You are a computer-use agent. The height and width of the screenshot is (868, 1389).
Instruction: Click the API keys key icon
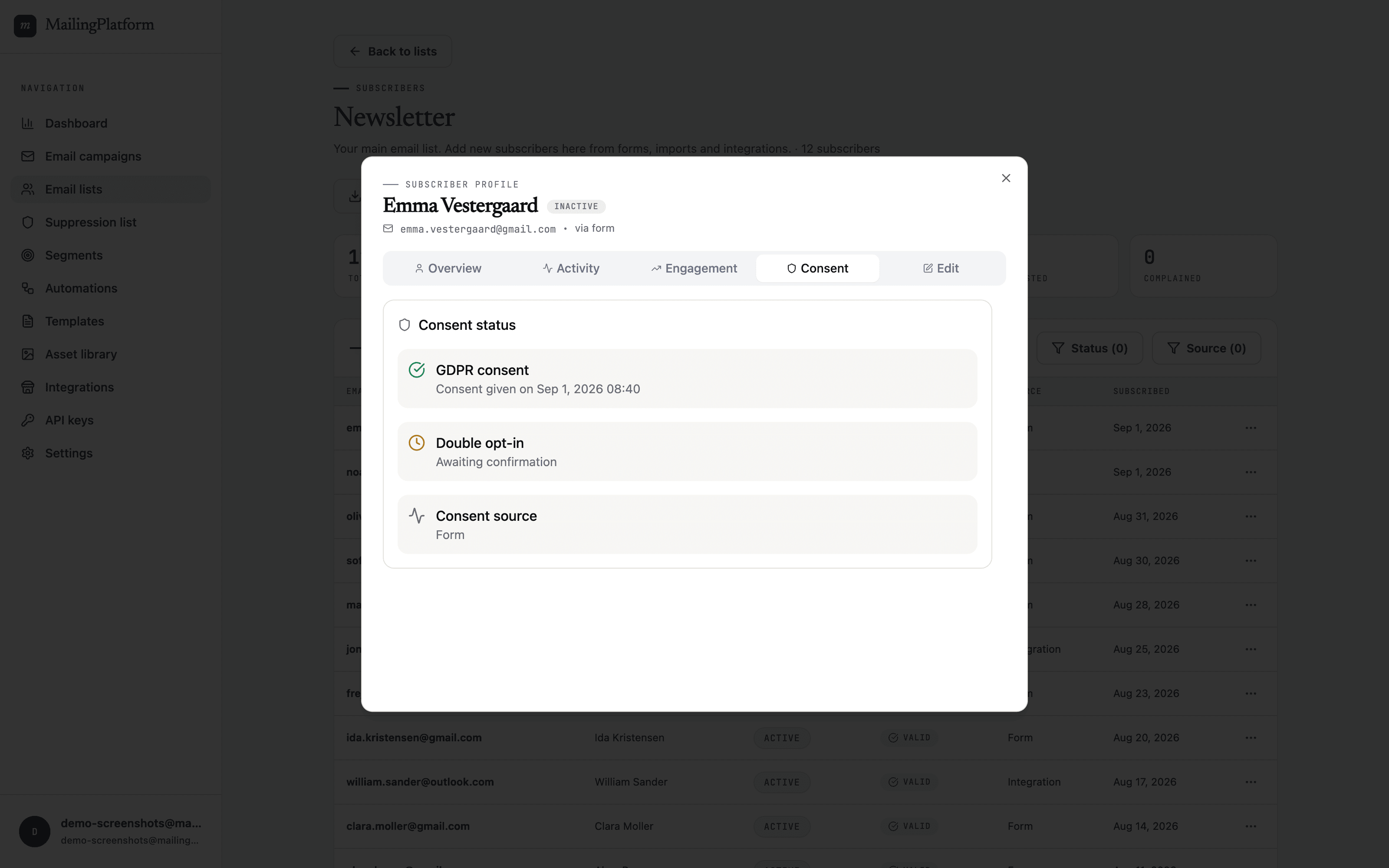tap(27, 420)
